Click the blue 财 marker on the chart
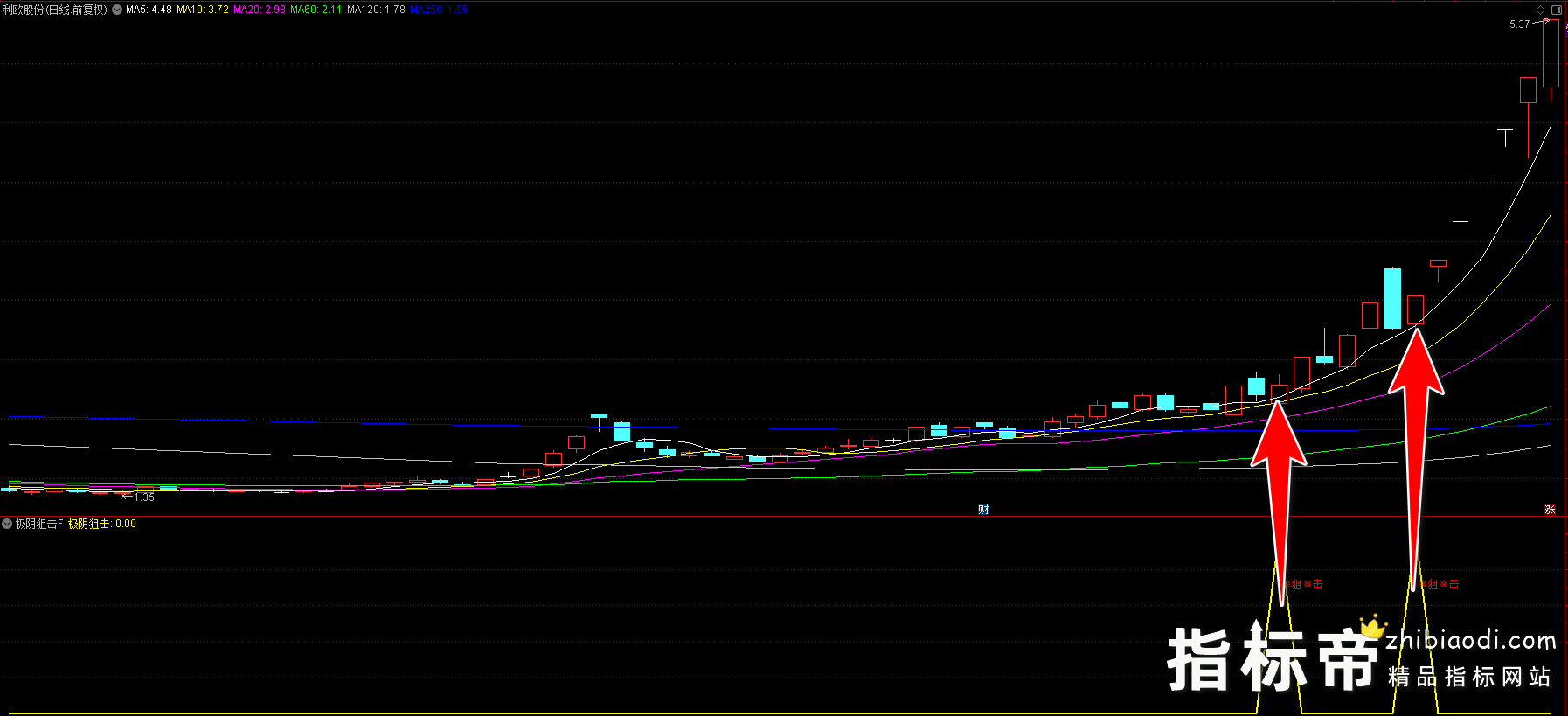 [x=983, y=510]
